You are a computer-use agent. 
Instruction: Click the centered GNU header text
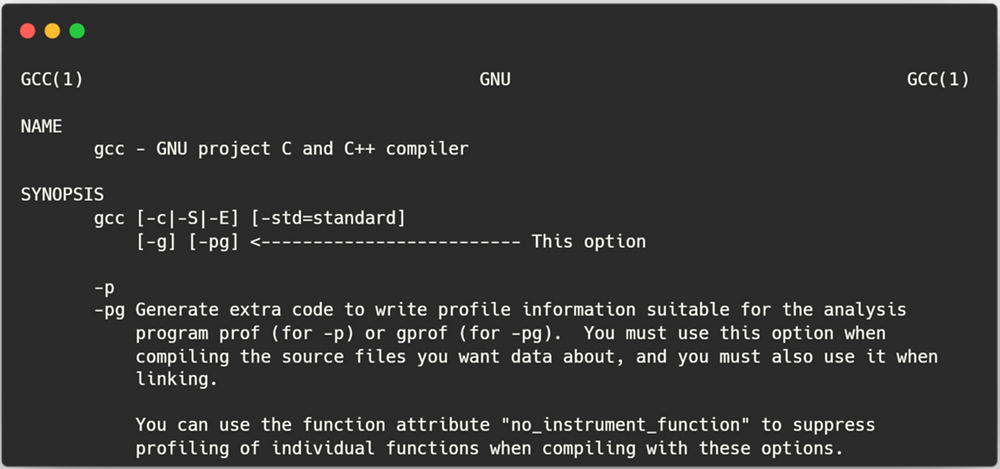coord(495,80)
